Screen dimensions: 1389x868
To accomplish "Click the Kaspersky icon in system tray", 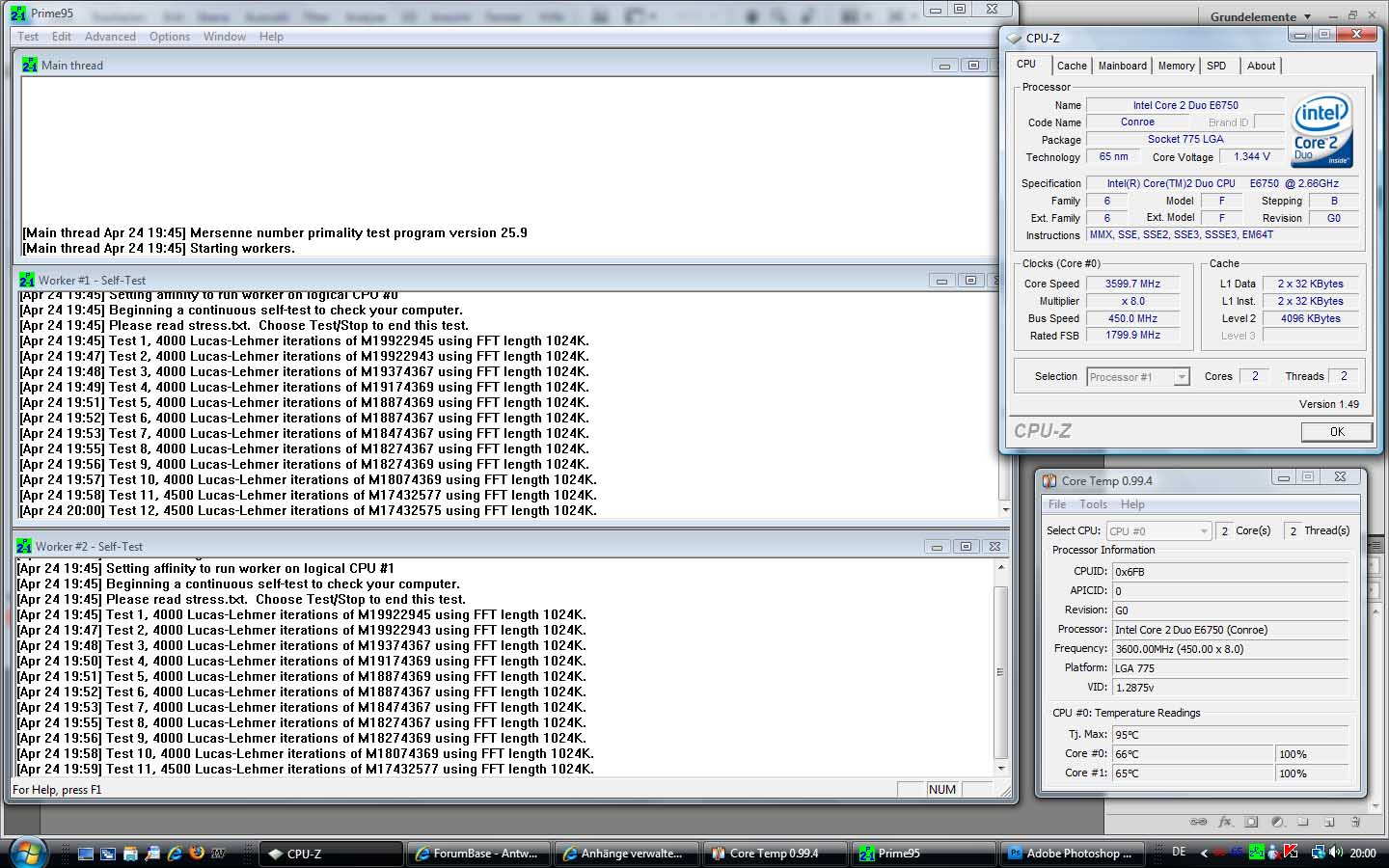I will [1292, 853].
